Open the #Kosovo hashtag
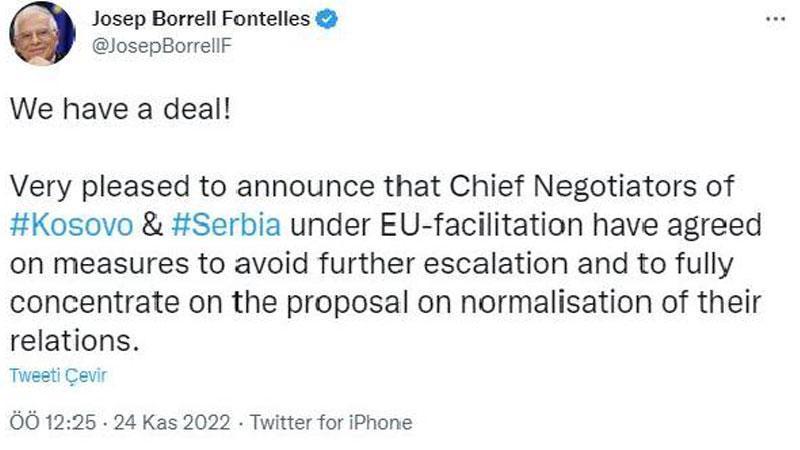The image size is (800, 450). tap(71, 223)
